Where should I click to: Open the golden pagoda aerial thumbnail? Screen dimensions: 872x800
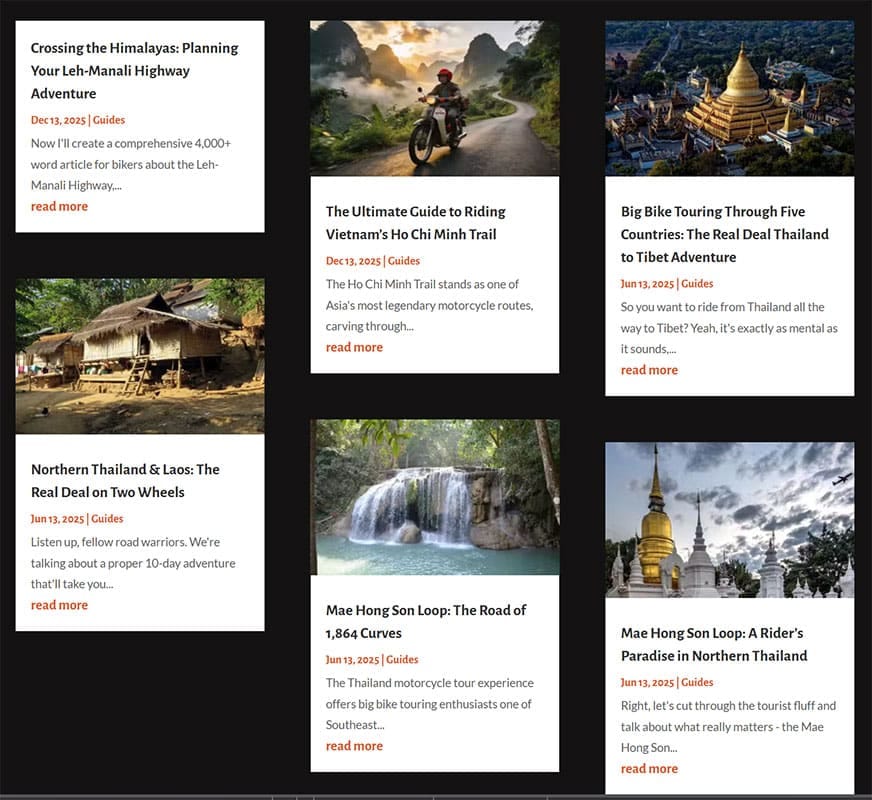point(730,98)
